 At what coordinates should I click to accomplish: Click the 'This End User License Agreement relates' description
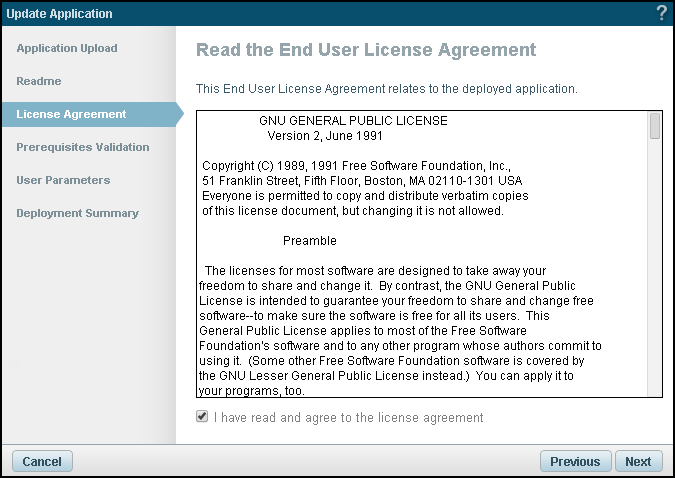[x=386, y=89]
